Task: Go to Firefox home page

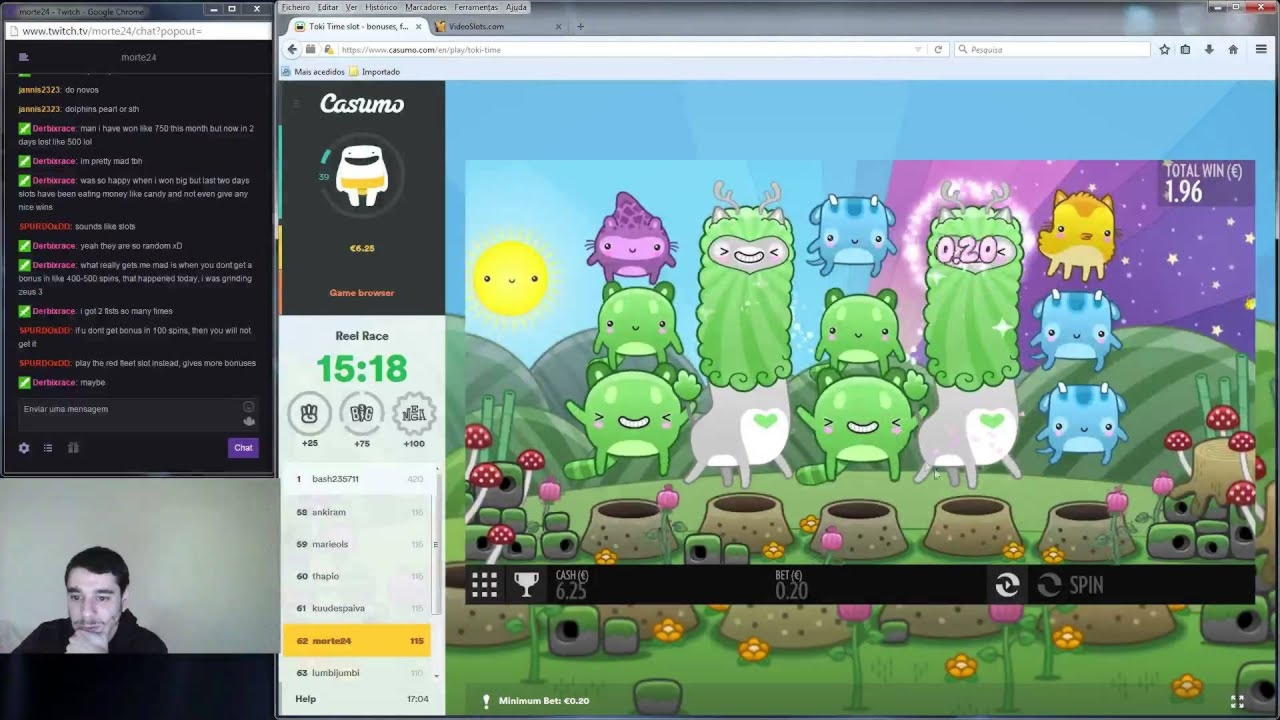Action: tap(1233, 49)
